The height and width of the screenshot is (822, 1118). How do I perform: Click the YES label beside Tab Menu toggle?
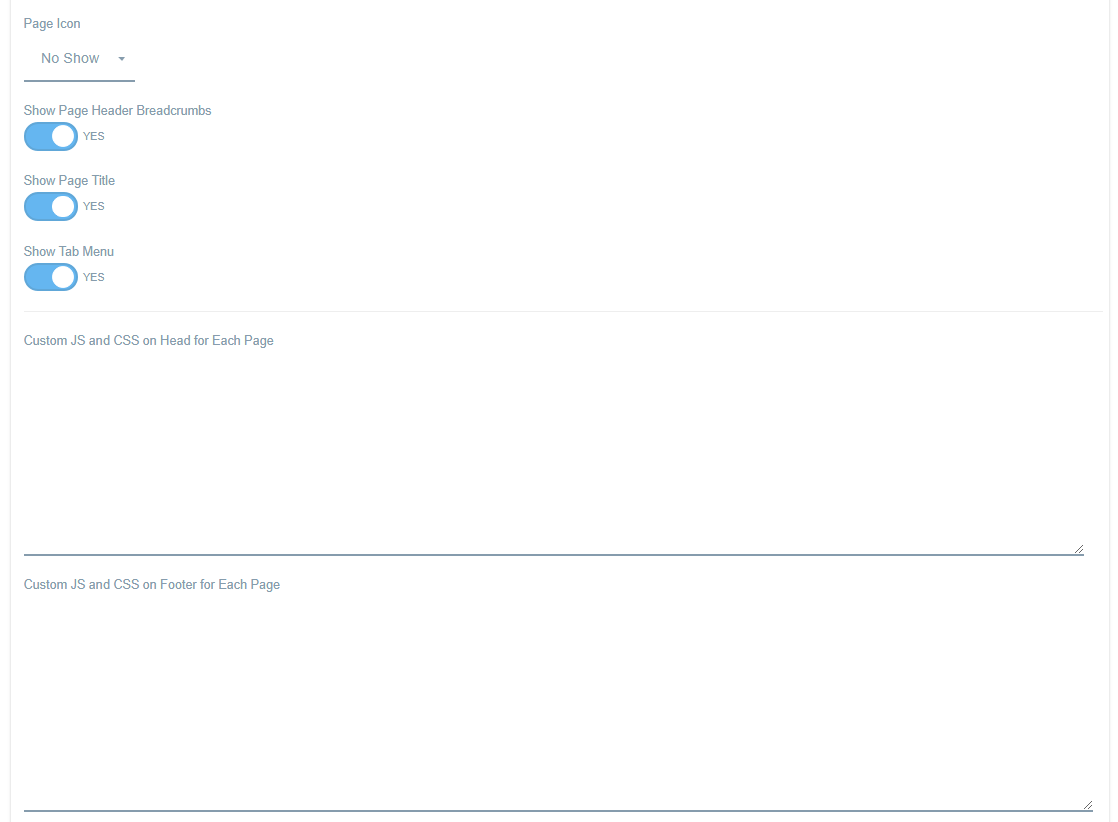pyautogui.click(x=93, y=277)
